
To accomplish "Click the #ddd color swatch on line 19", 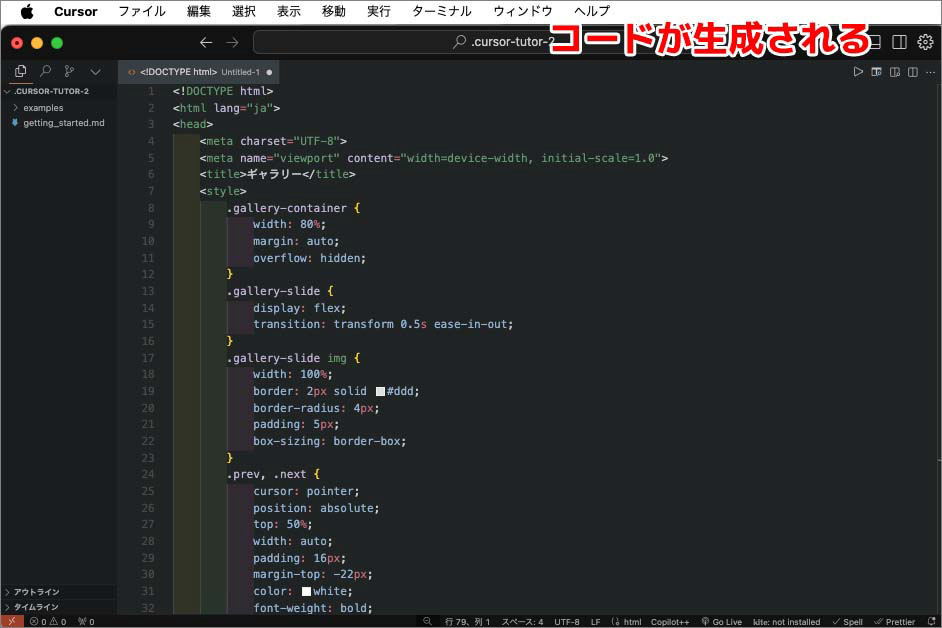I will [x=380, y=391].
